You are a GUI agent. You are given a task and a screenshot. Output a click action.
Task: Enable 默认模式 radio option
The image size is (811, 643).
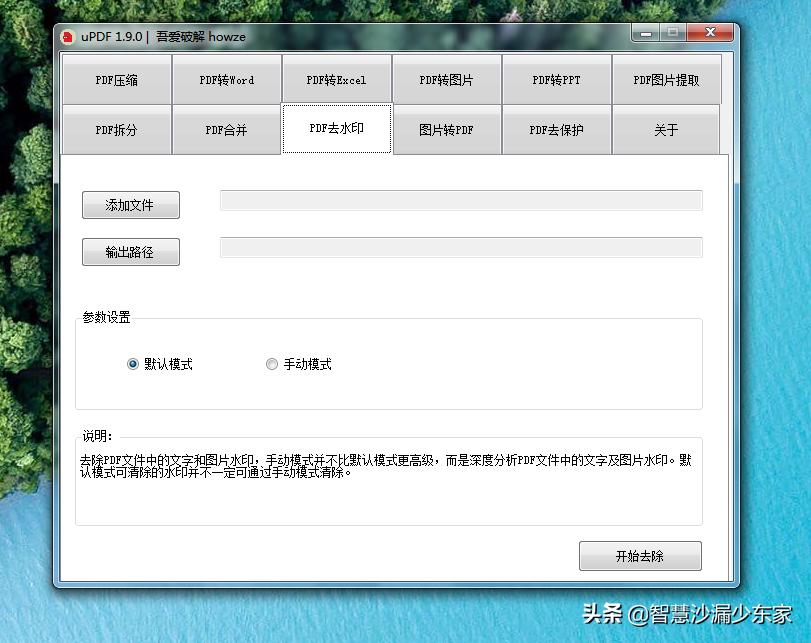(132, 364)
